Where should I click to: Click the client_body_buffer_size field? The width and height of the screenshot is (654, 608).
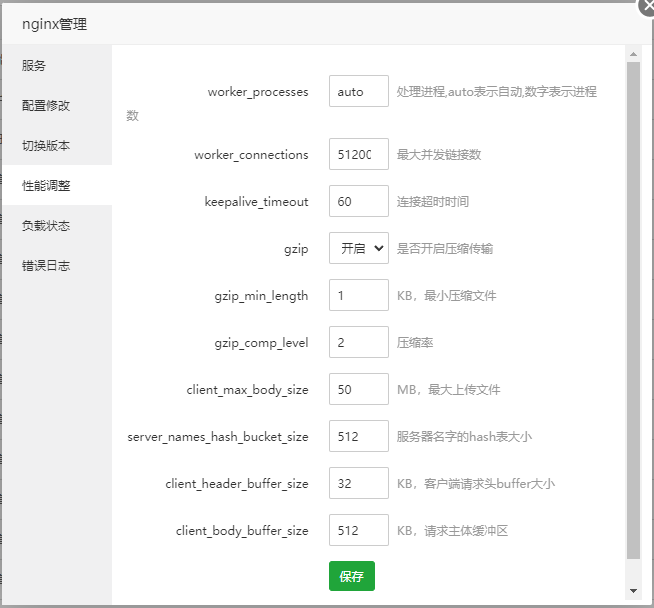click(x=358, y=530)
